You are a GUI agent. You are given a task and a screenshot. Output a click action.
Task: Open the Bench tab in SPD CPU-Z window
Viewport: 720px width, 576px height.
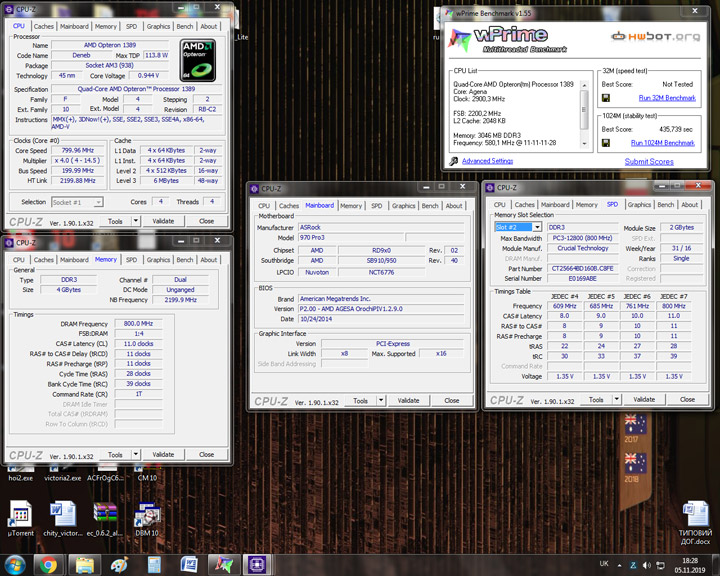click(666, 205)
